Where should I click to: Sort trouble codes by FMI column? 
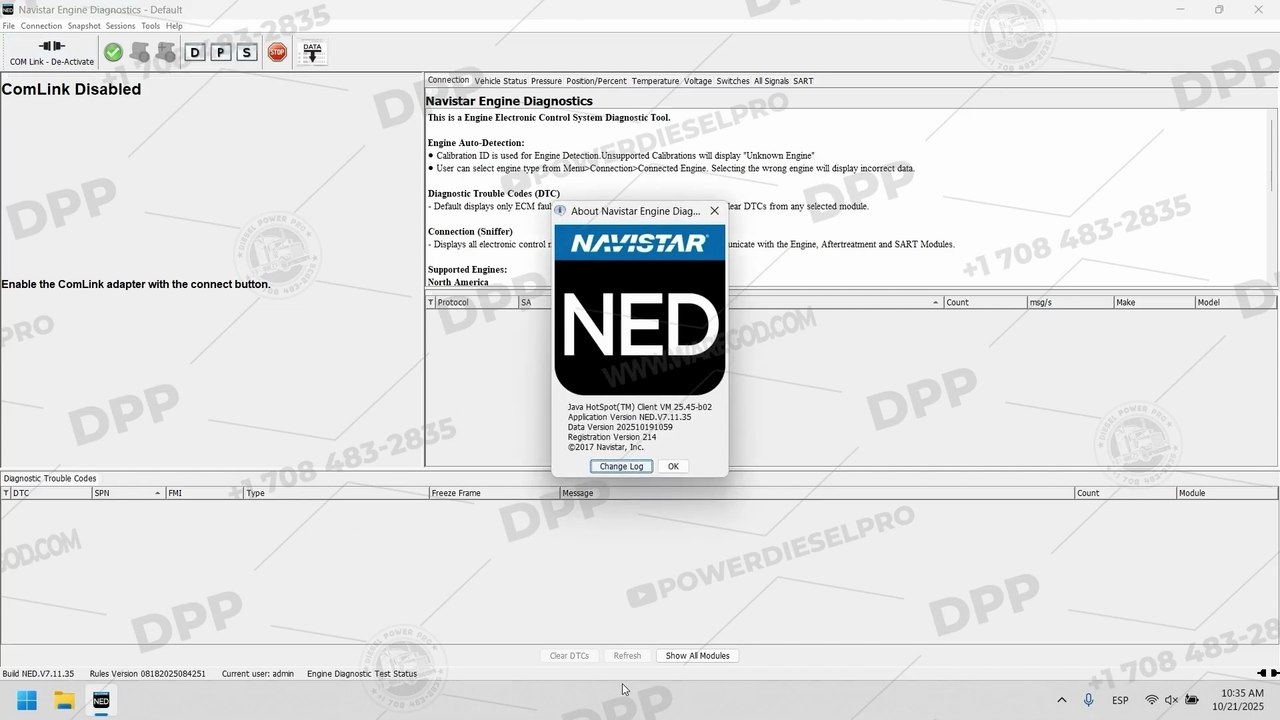(204, 493)
